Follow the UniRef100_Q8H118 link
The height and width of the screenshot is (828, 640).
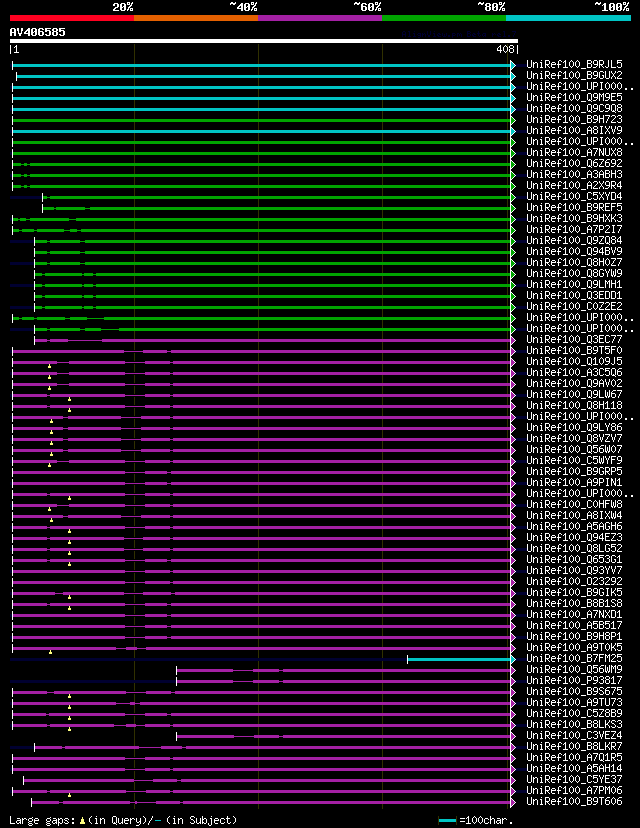point(574,406)
